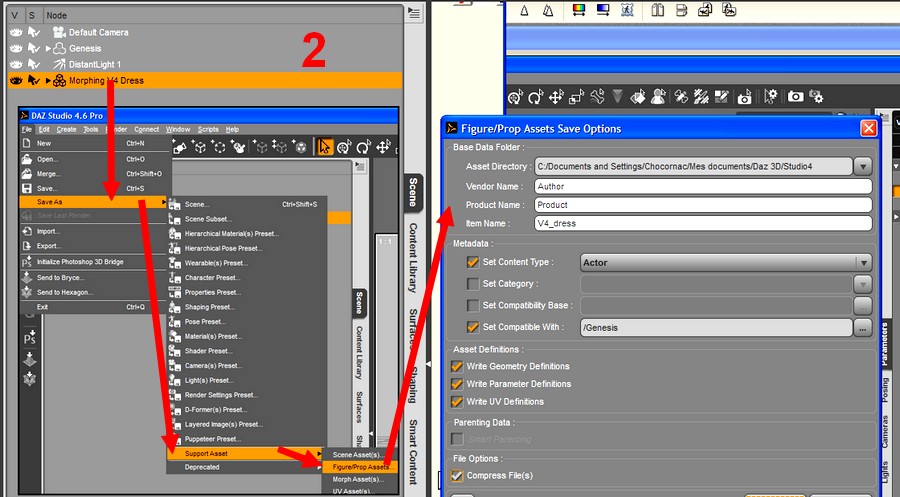Click the person silhouette Region Navigator icon
Screen dimensions: 900x497
658,96
